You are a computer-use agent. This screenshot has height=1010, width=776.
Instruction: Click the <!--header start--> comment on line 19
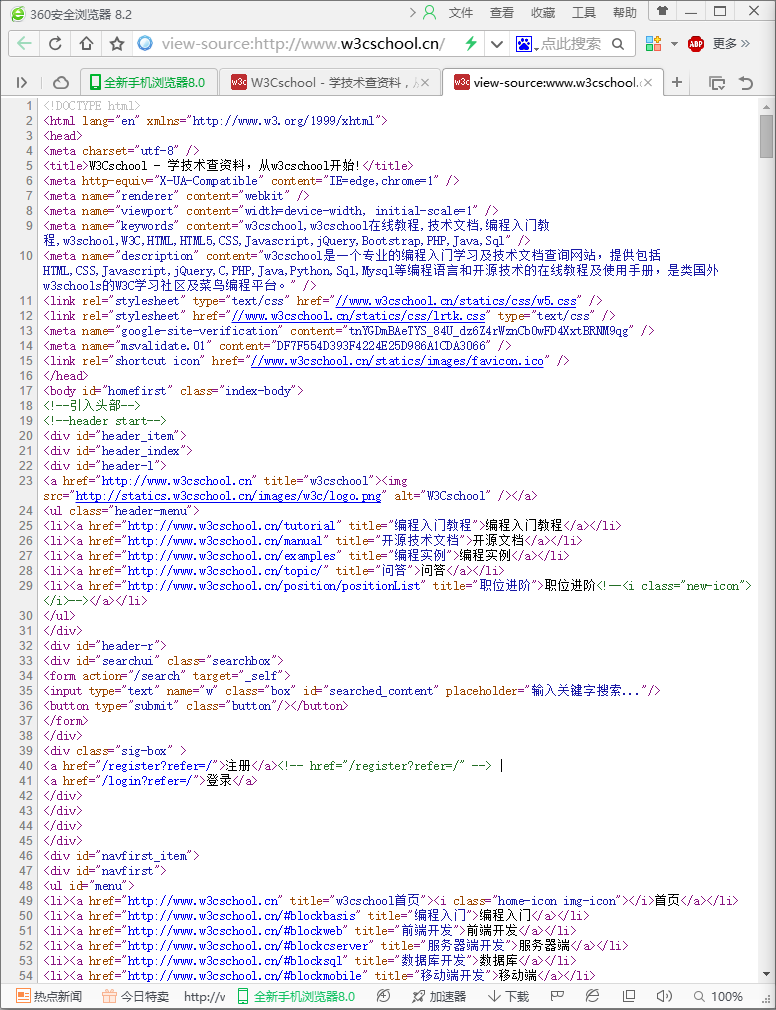pos(104,421)
